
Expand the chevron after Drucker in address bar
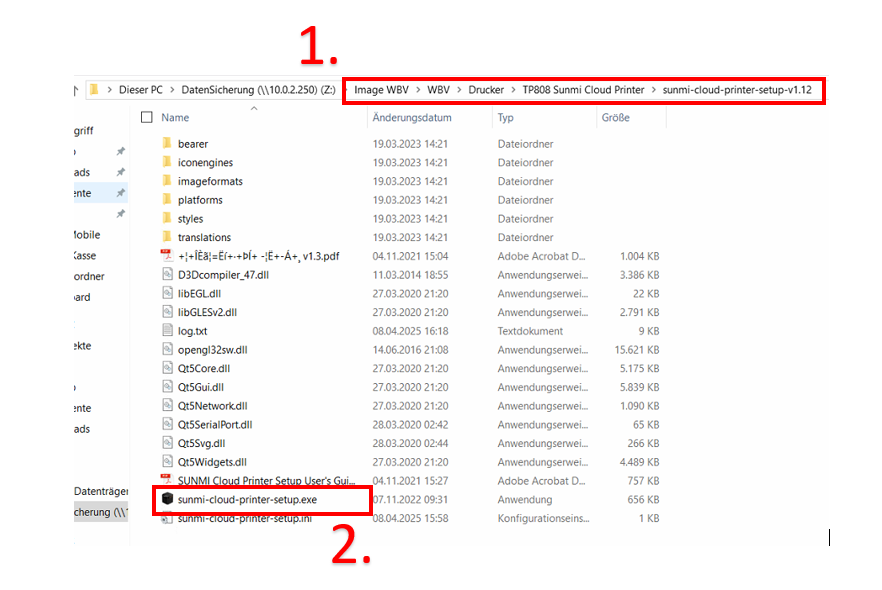click(x=513, y=90)
